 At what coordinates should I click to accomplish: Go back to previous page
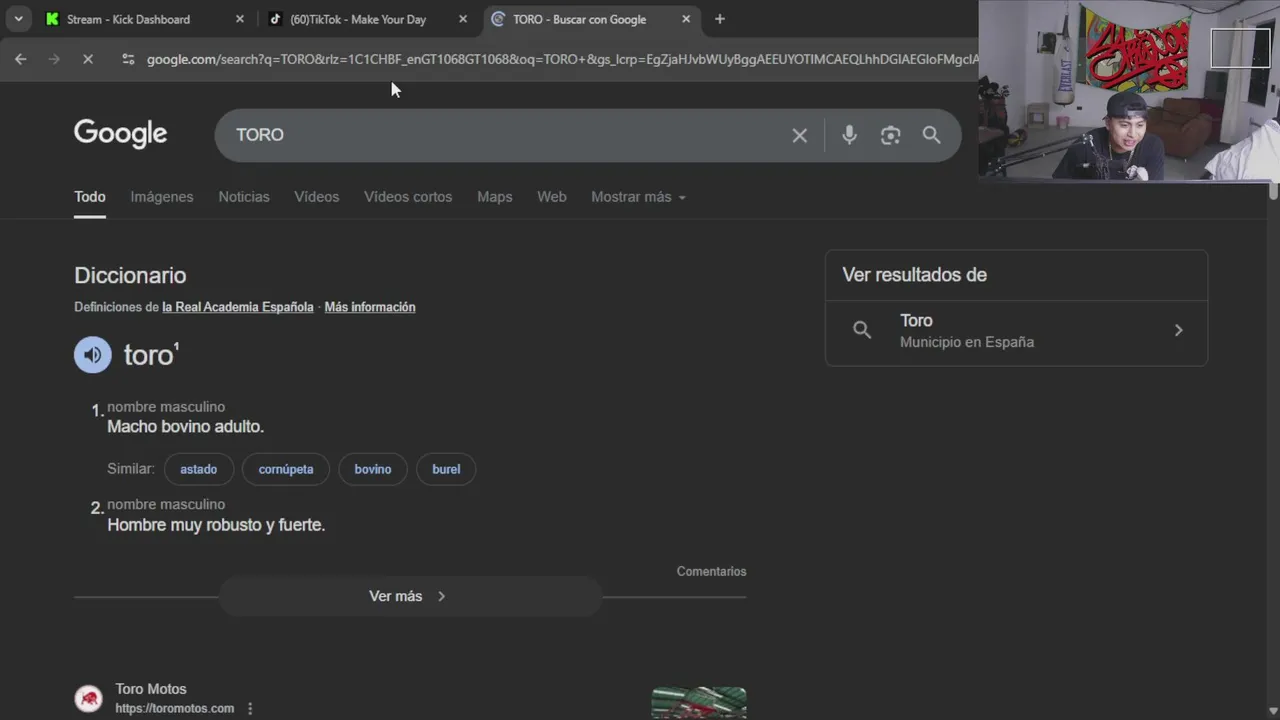point(21,59)
